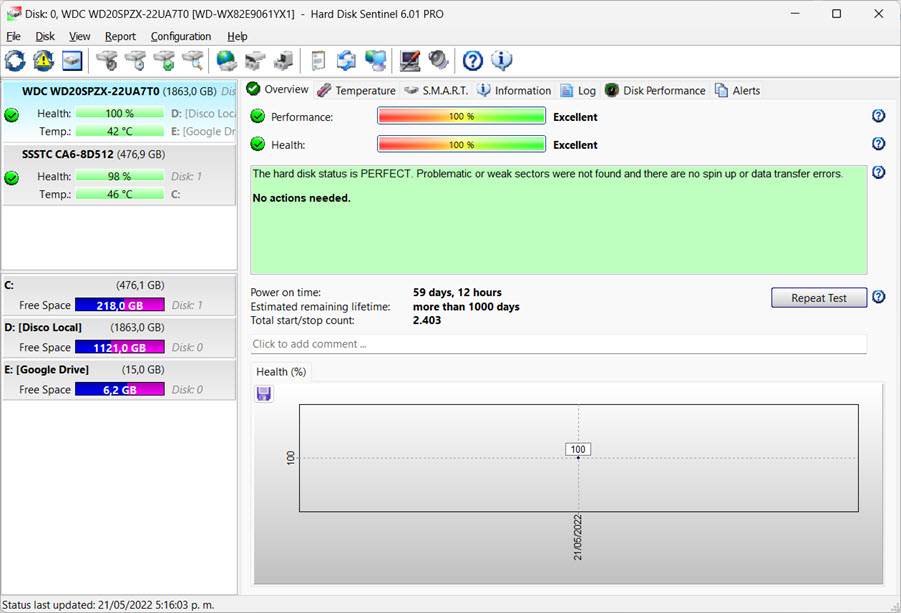Click the disk with green checkmark toolbar icon
This screenshot has width=901, height=613.
164,60
